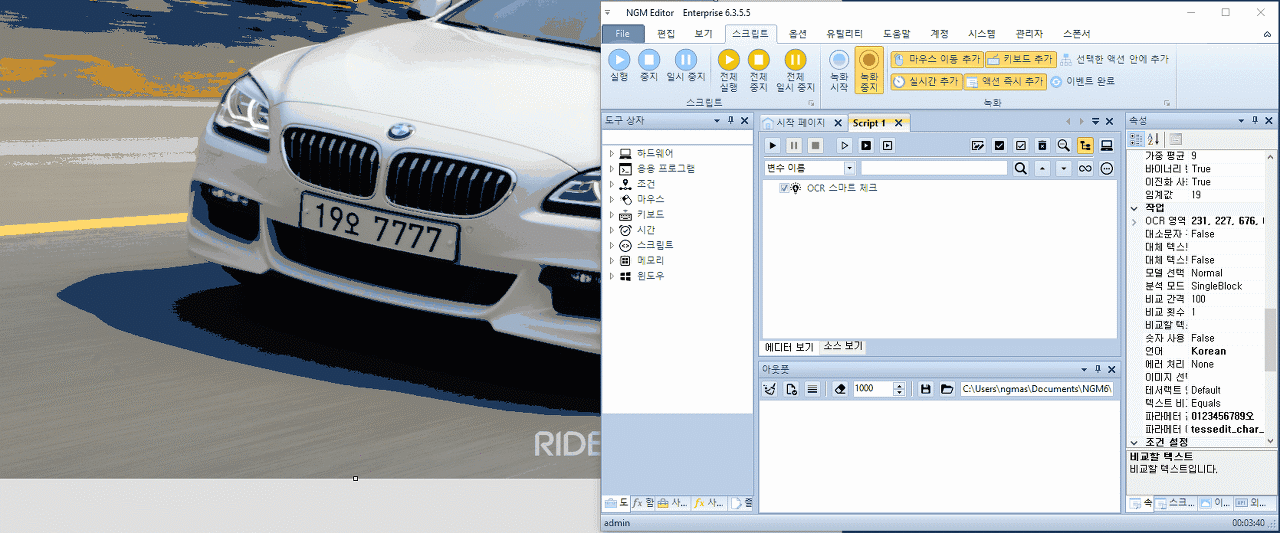Click 전체 중지 (Stop All) icon
The height and width of the screenshot is (533, 1280).
click(759, 60)
